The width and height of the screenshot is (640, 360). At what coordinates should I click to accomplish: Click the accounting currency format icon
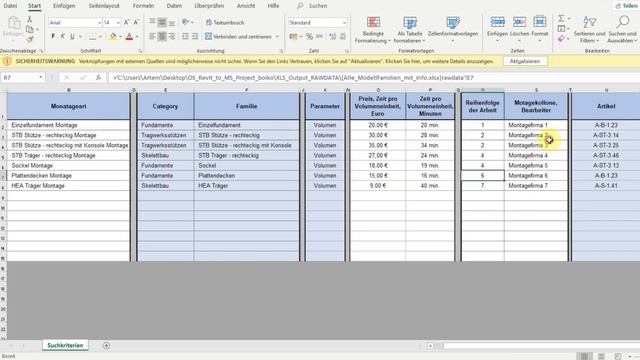293,36
